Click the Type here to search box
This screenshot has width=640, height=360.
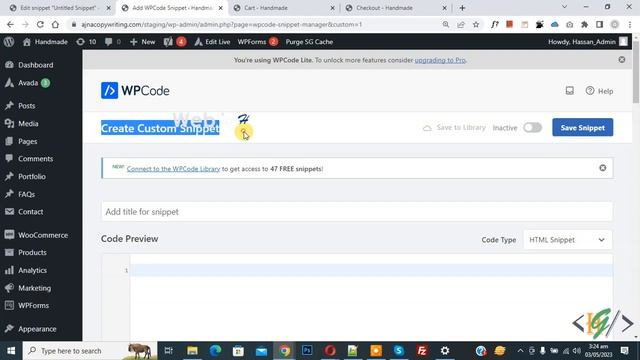click(90, 351)
